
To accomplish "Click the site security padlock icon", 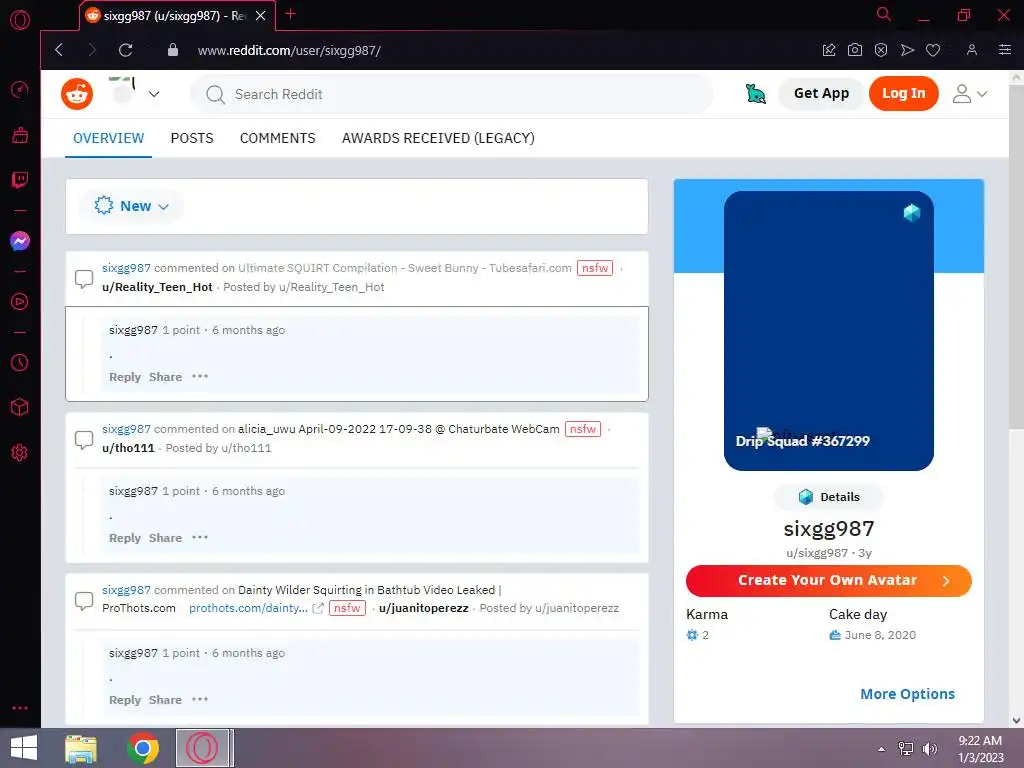I will 172,50.
